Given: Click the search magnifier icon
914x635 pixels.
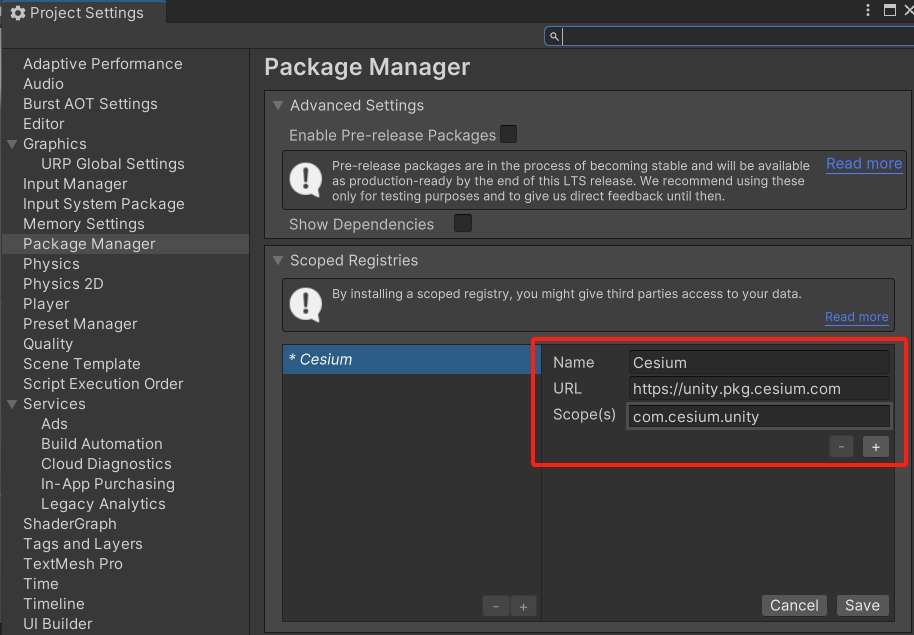Looking at the screenshot, I should [x=554, y=35].
